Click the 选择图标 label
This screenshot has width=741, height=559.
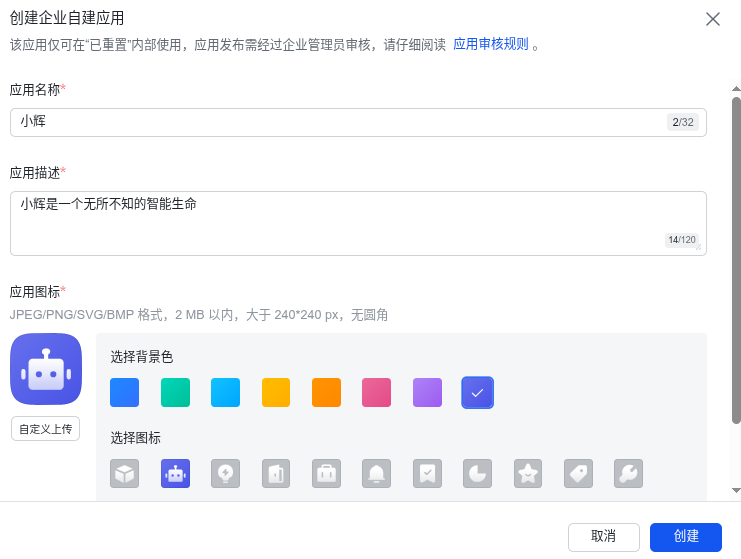pyautogui.click(x=136, y=438)
